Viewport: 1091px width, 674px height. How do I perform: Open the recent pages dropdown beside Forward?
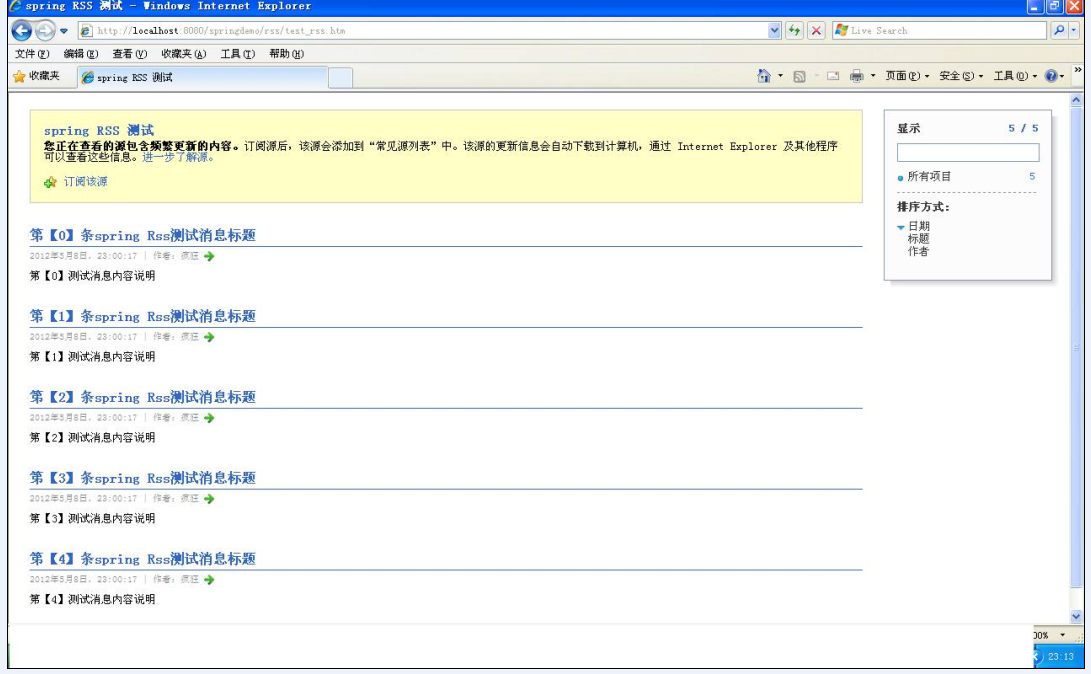click(x=64, y=31)
